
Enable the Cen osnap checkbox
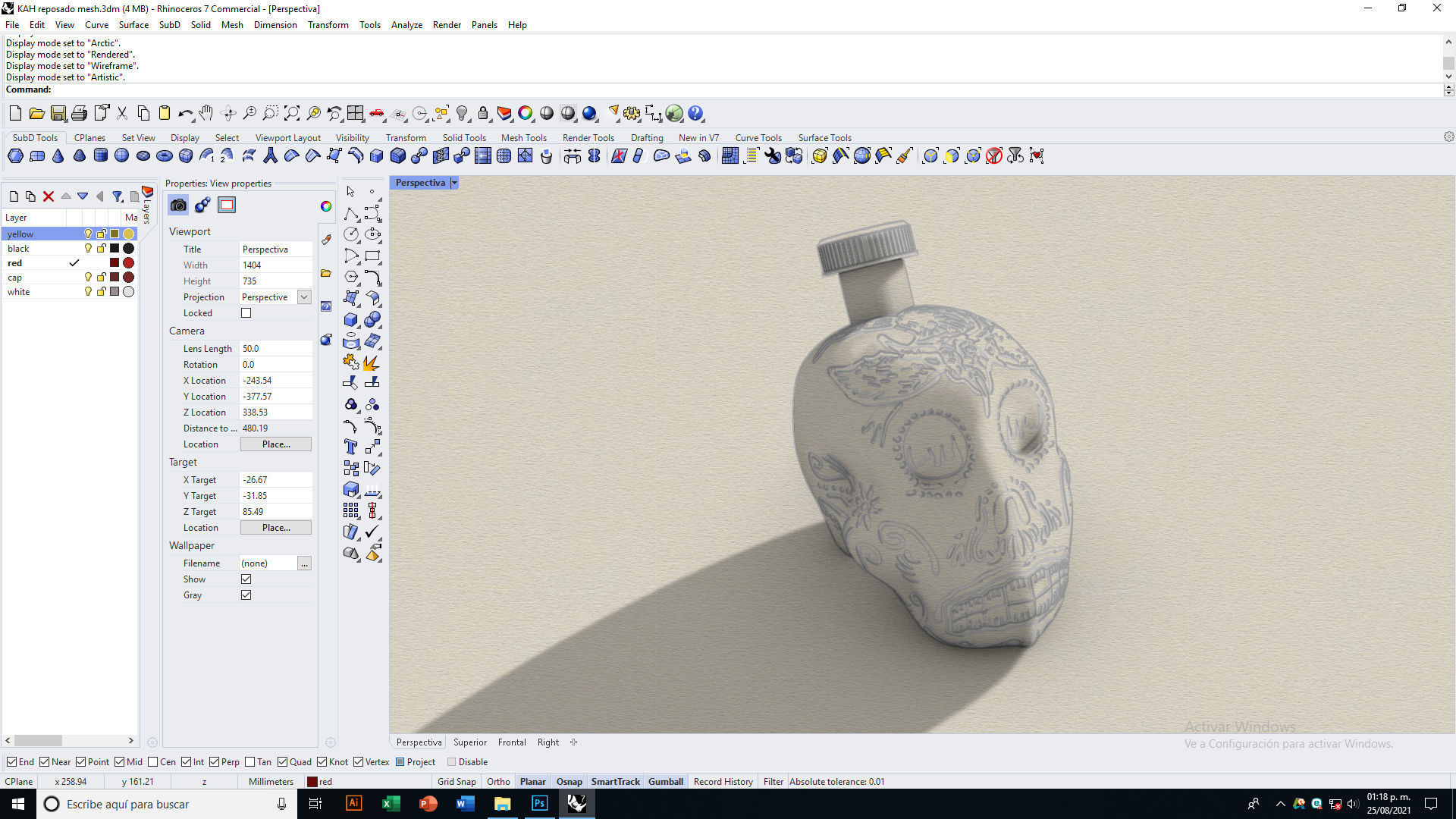153,762
